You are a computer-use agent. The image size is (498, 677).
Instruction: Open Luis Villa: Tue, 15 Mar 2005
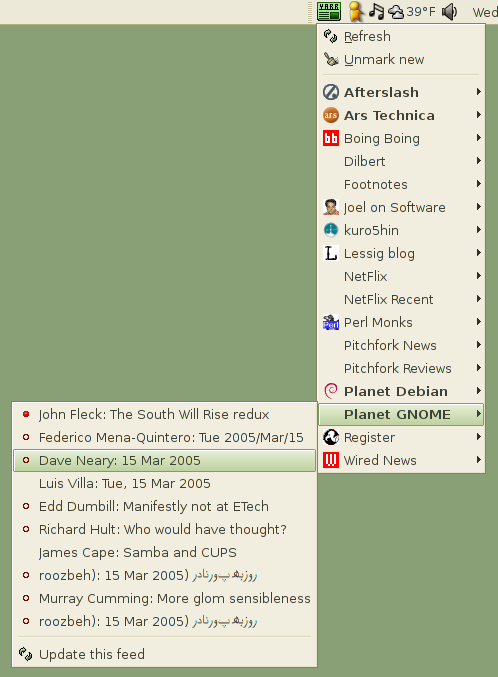(x=165, y=483)
